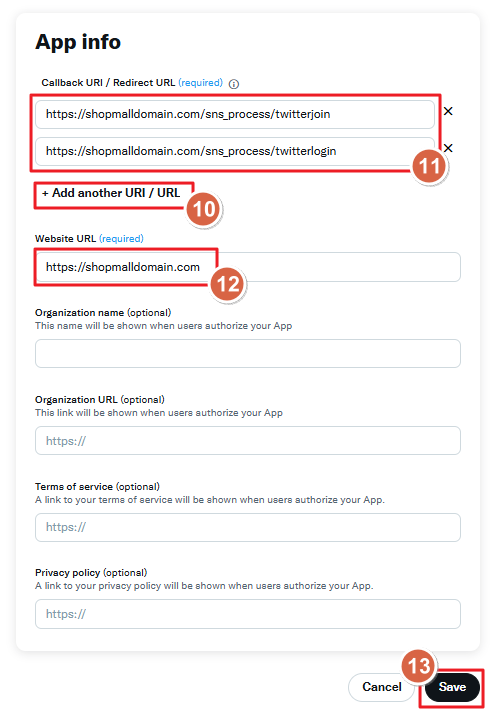Click the orange step 10 badge
The image size is (498, 714).
tap(203, 209)
